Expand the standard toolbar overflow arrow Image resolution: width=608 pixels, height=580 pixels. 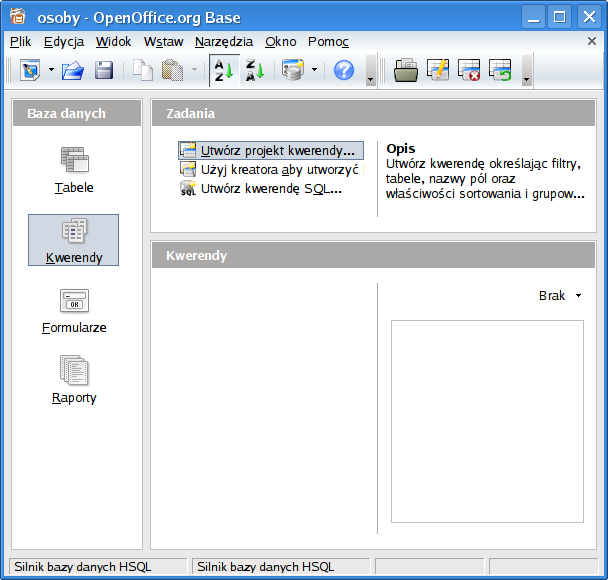click(x=371, y=71)
